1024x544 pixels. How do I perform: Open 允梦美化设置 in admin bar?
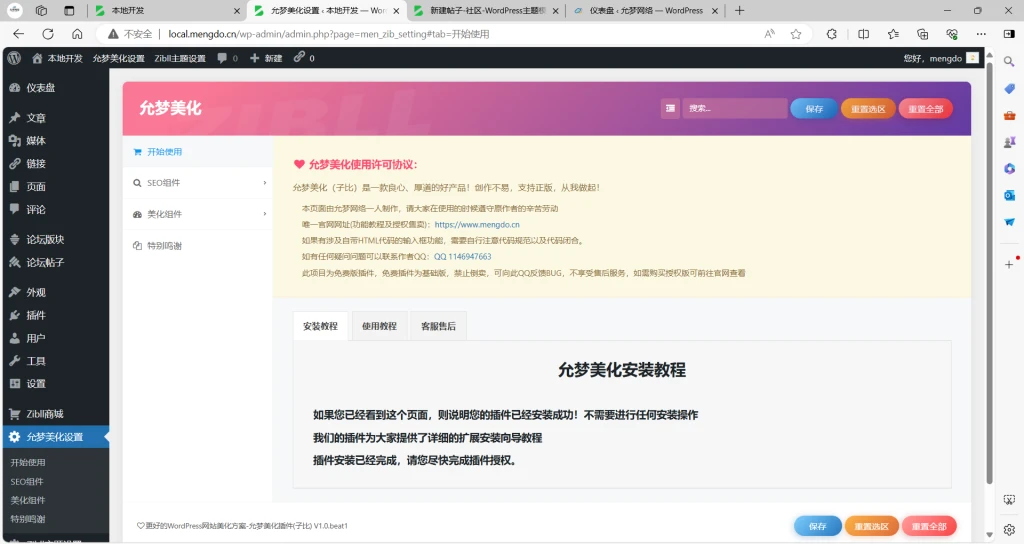[x=118, y=58]
